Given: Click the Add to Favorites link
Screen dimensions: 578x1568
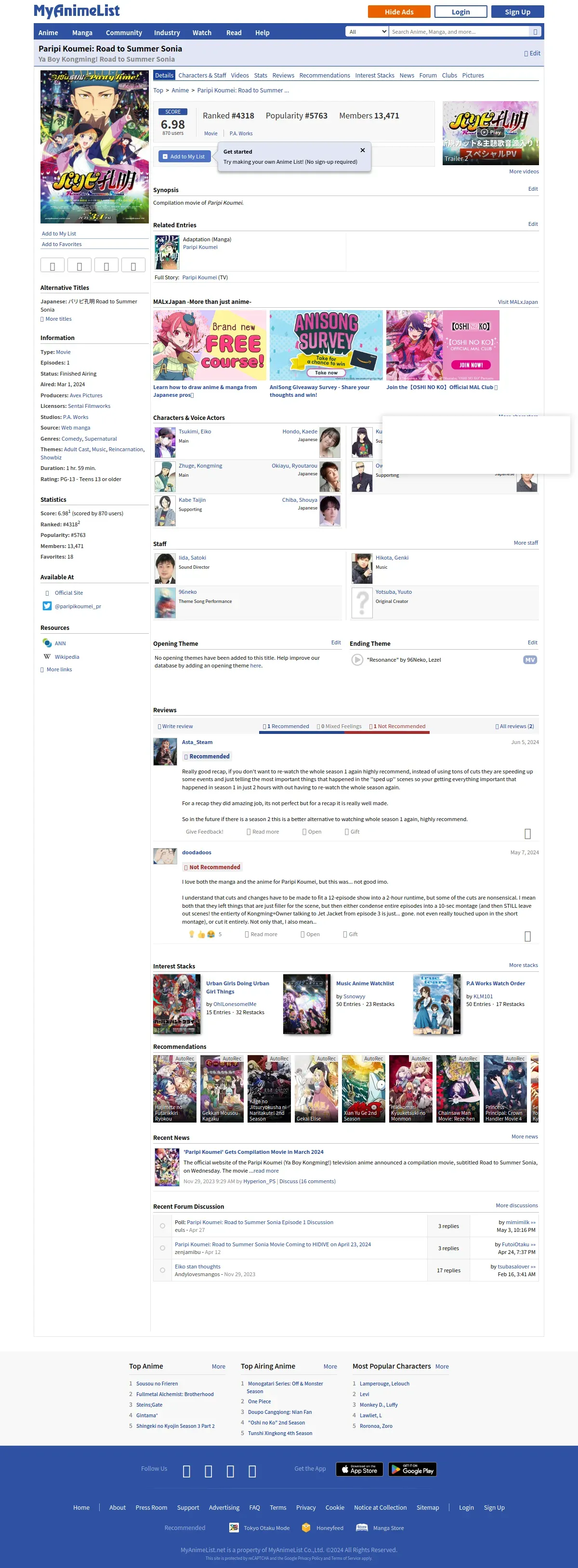Looking at the screenshot, I should pyautogui.click(x=62, y=244).
